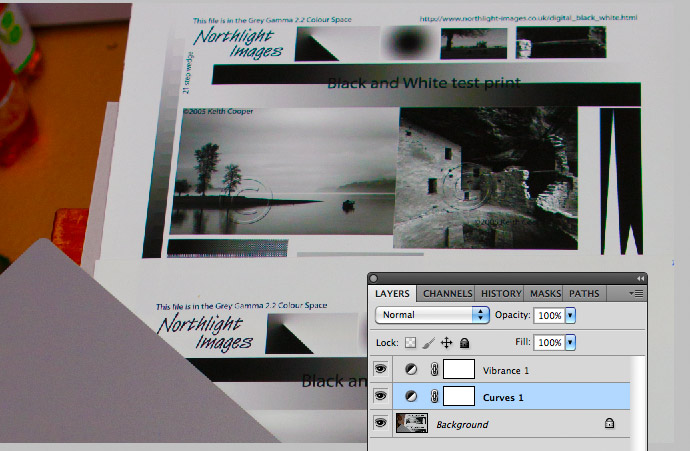Toggle lock all padlock icon
Screen dimensions: 690x451
coord(464,343)
